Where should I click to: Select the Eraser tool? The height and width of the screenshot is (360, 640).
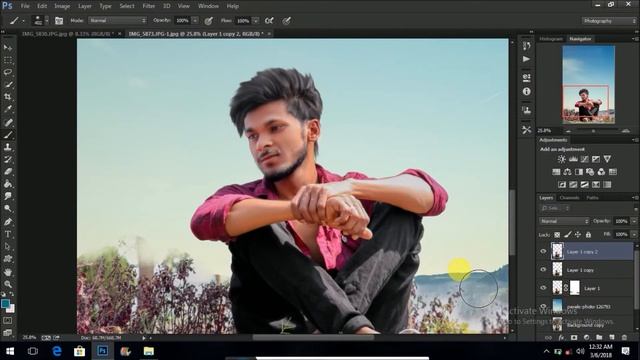coord(8,171)
